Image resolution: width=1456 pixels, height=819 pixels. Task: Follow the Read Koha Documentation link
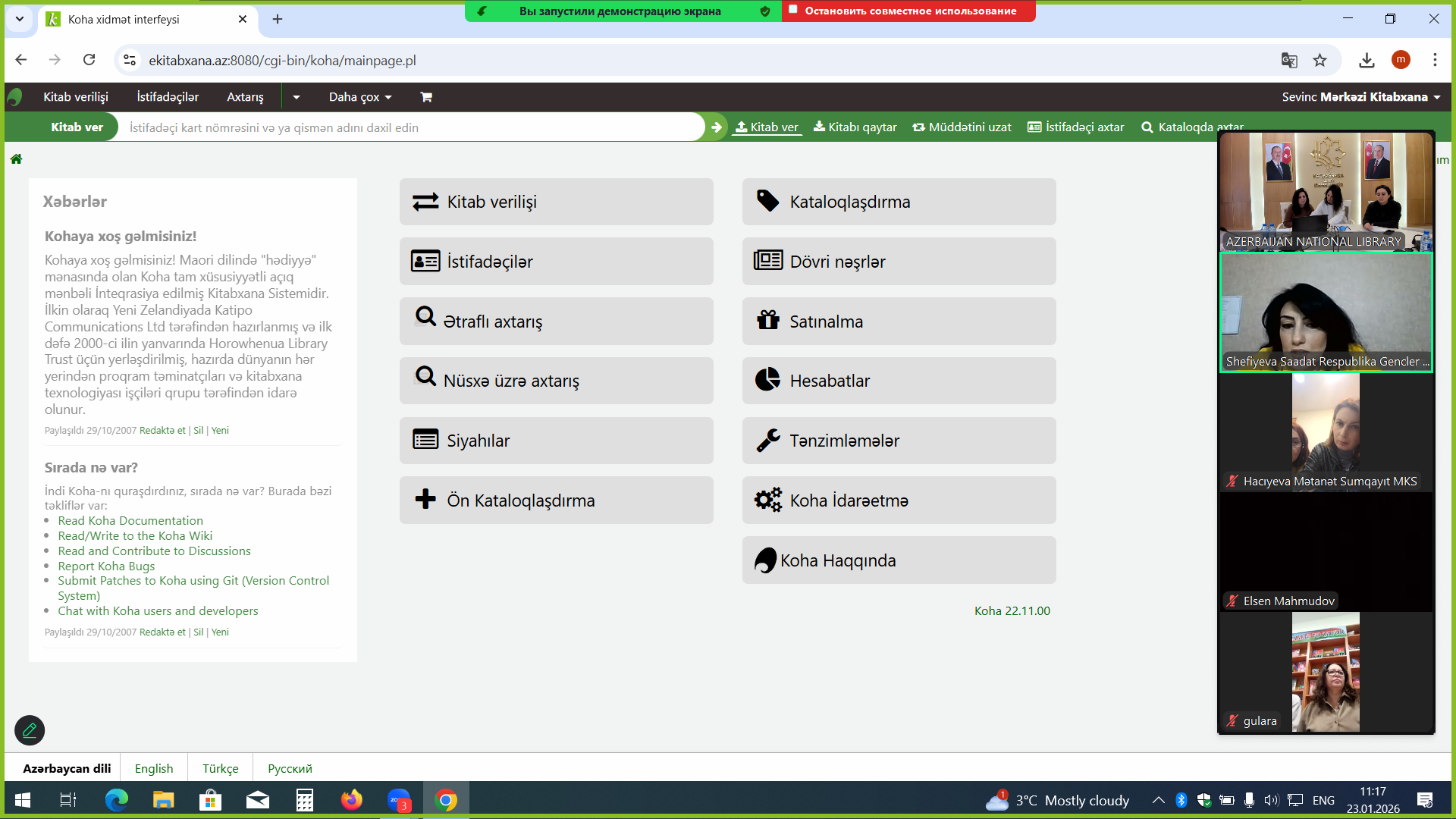click(130, 521)
